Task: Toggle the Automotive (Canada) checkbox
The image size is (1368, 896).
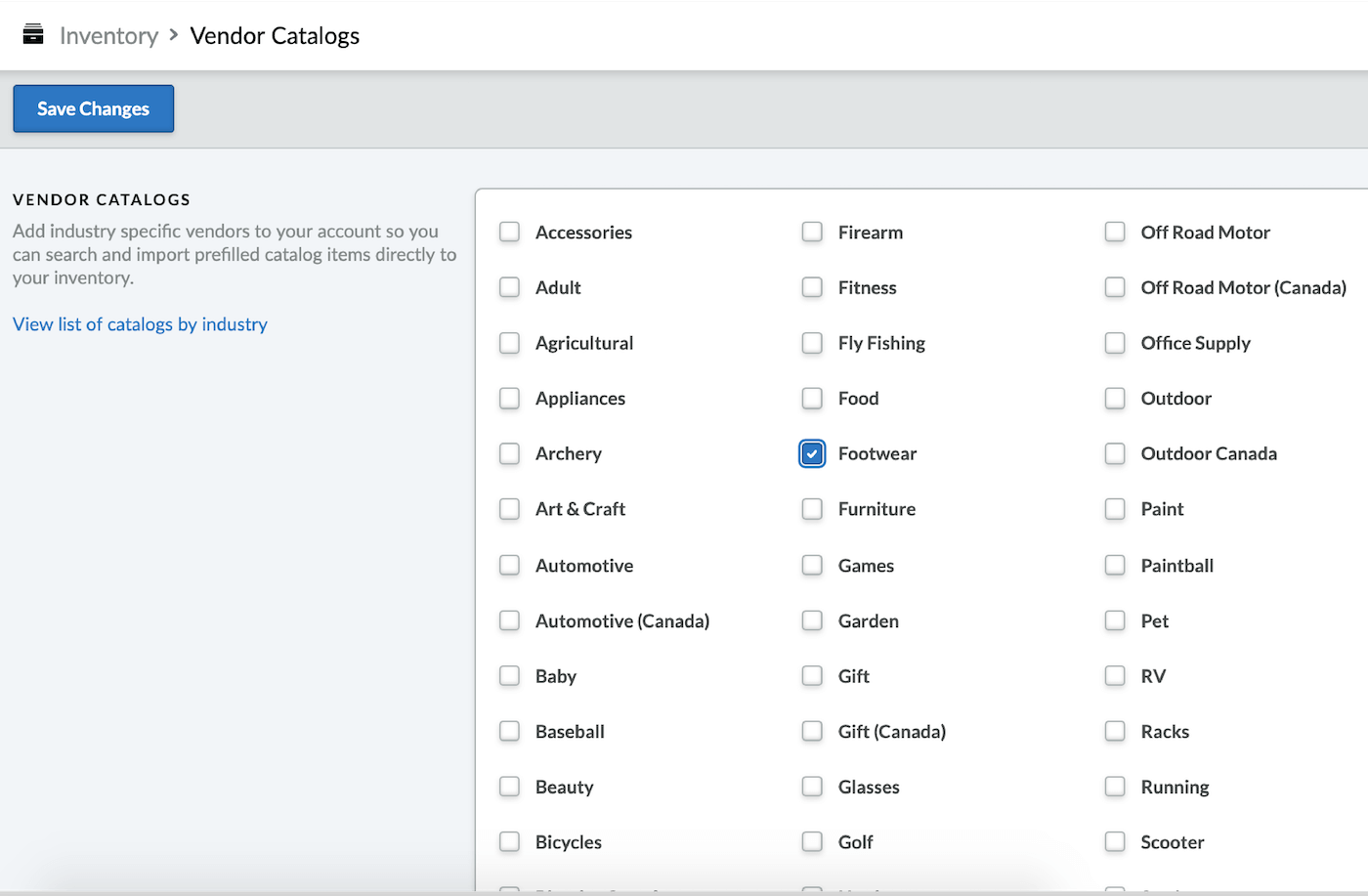Action: 509,620
